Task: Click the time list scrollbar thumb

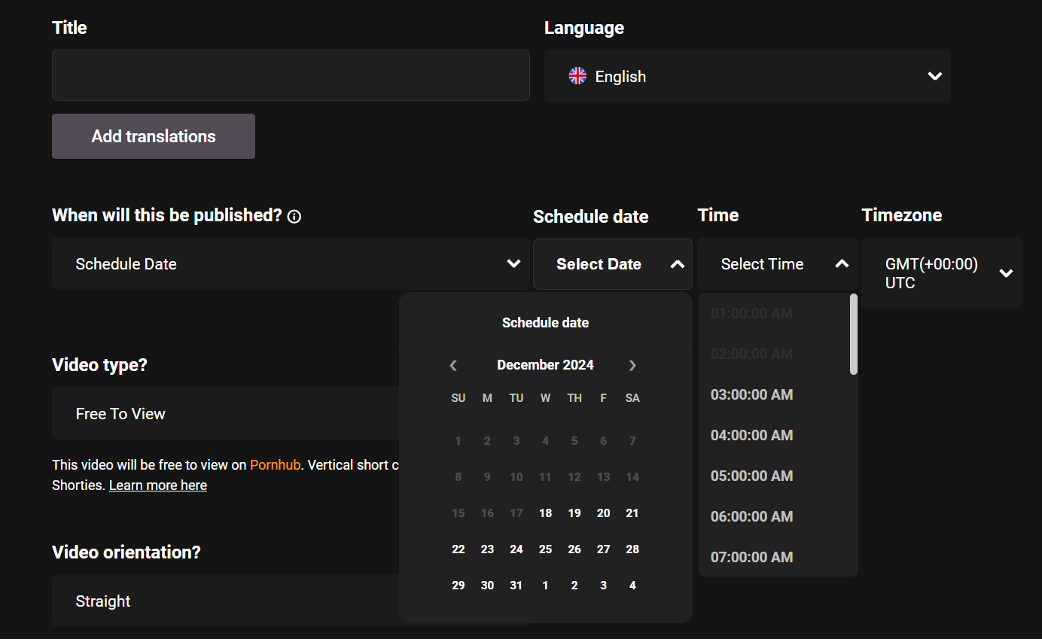Action: pos(853,334)
